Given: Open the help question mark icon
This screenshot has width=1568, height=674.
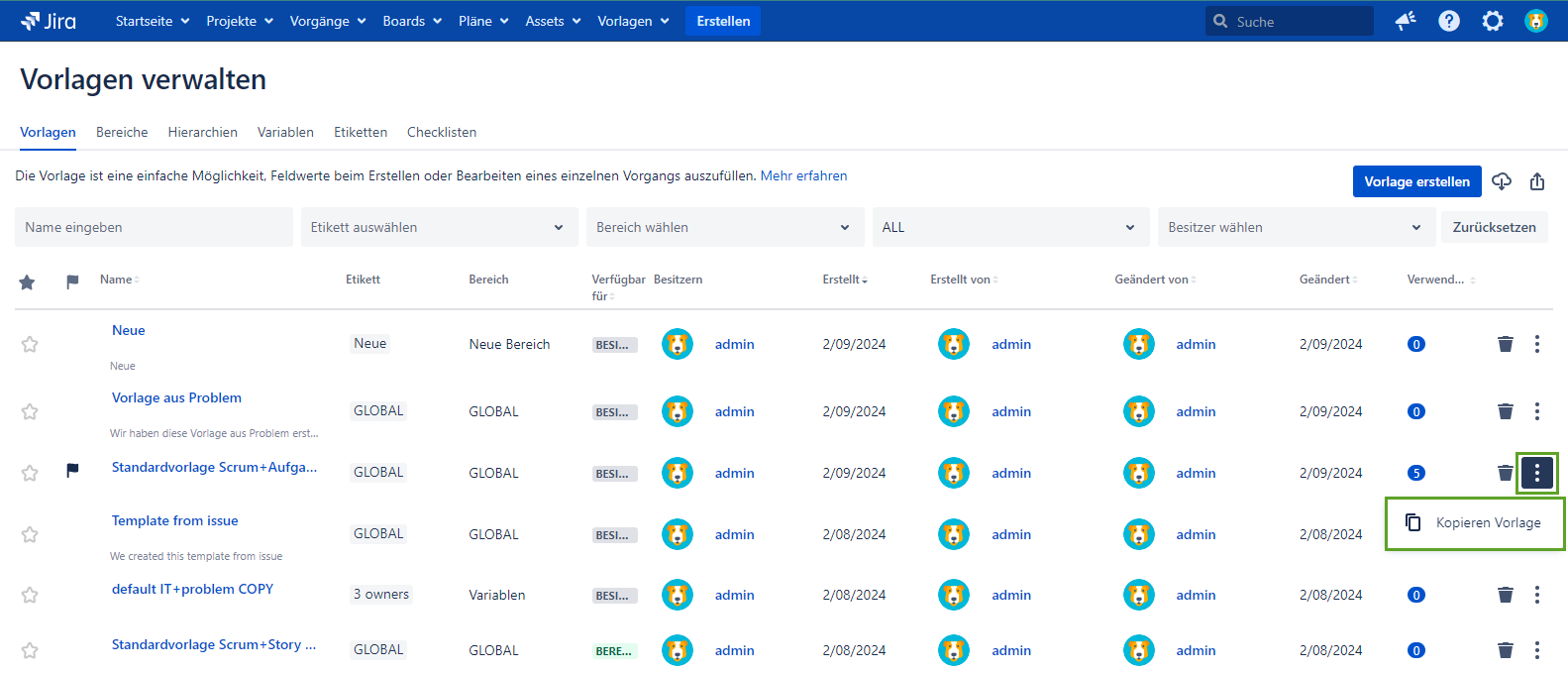Looking at the screenshot, I should coord(1449,21).
